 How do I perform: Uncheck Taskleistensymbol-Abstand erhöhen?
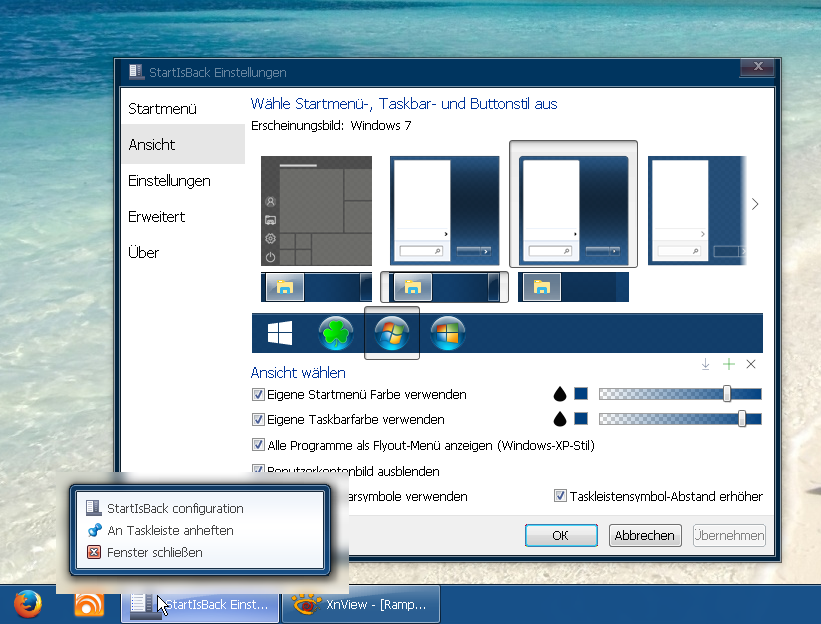(x=560, y=496)
